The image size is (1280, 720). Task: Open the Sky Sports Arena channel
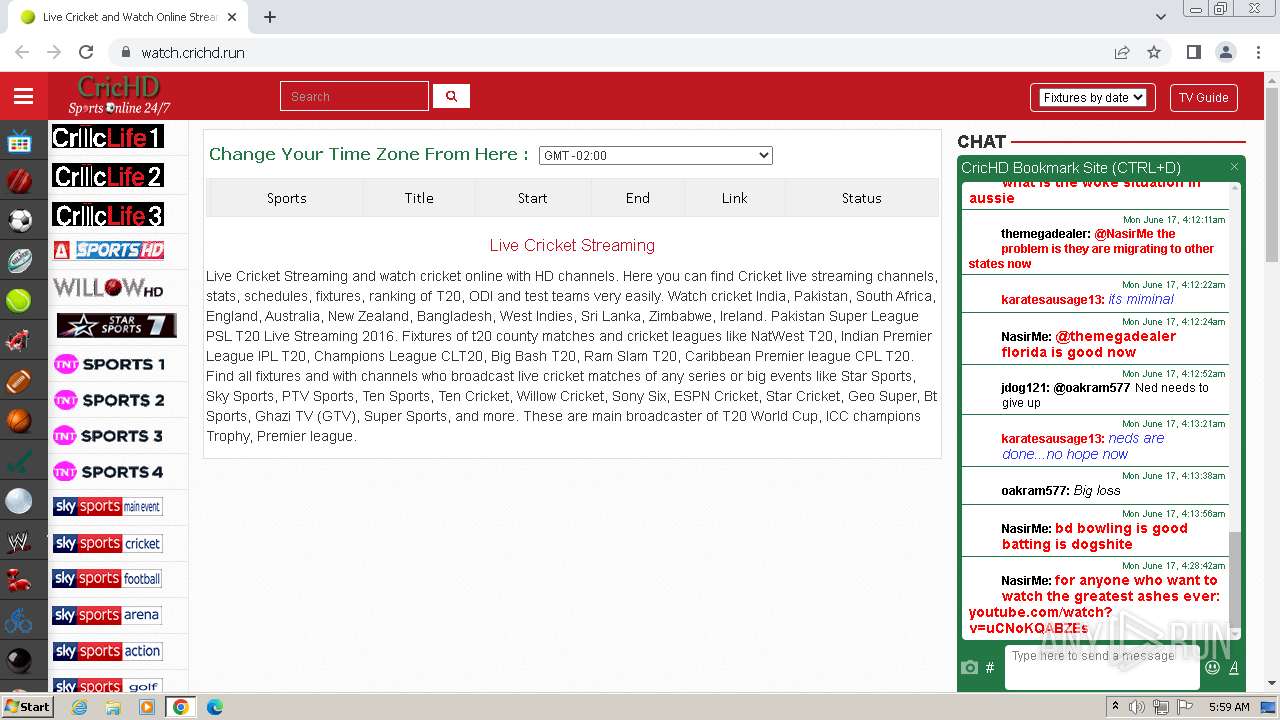pos(108,615)
